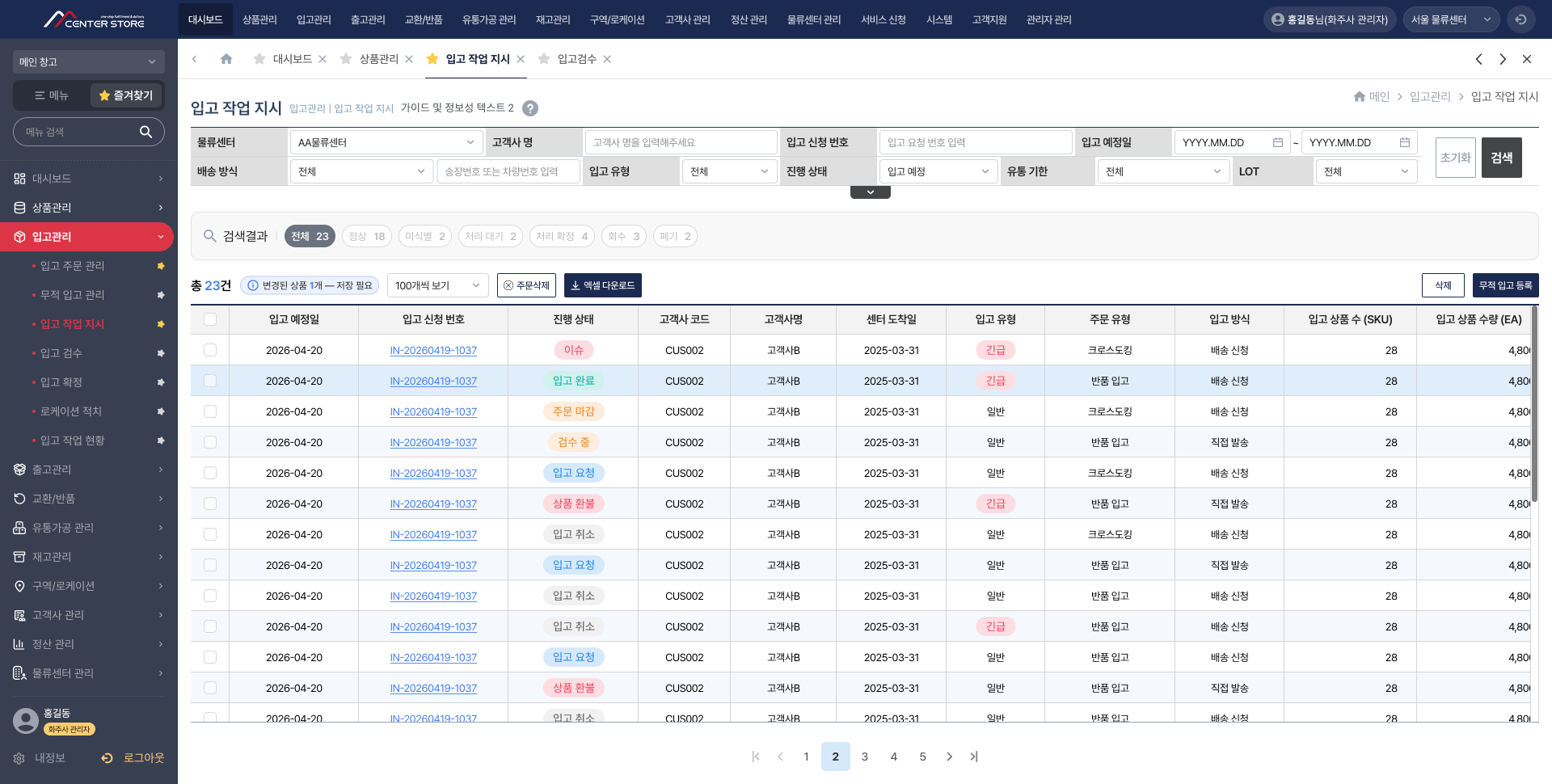Open 서울 물류센터 selector in header

coord(1452,19)
